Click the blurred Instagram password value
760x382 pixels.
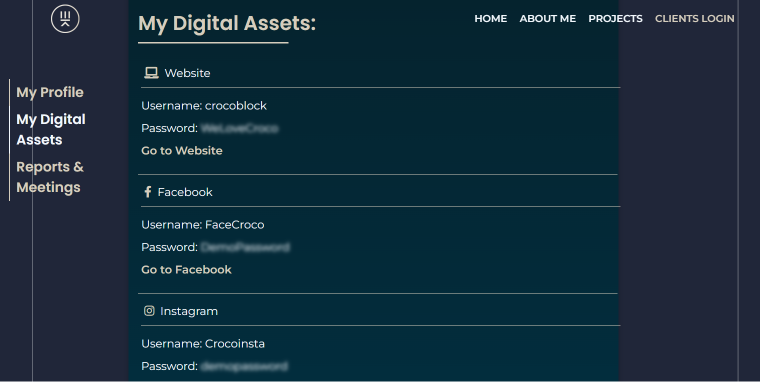(x=244, y=366)
